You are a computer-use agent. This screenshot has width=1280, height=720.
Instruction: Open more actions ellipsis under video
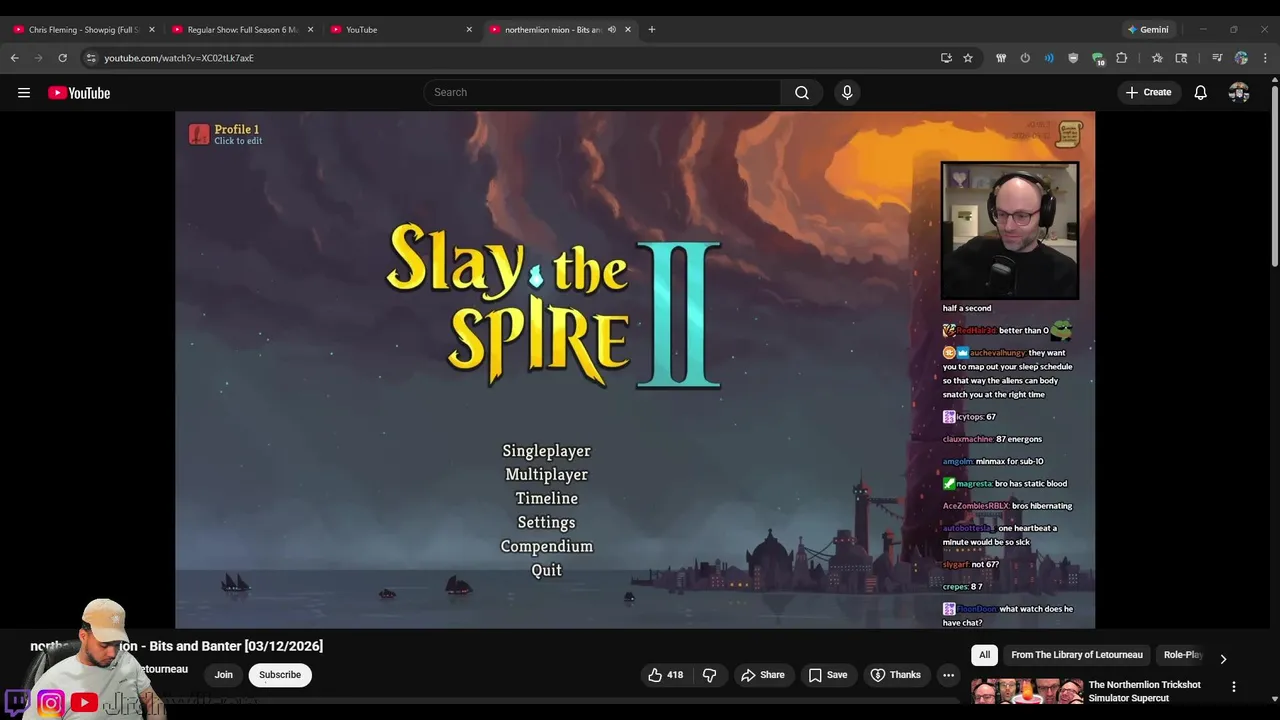(948, 675)
